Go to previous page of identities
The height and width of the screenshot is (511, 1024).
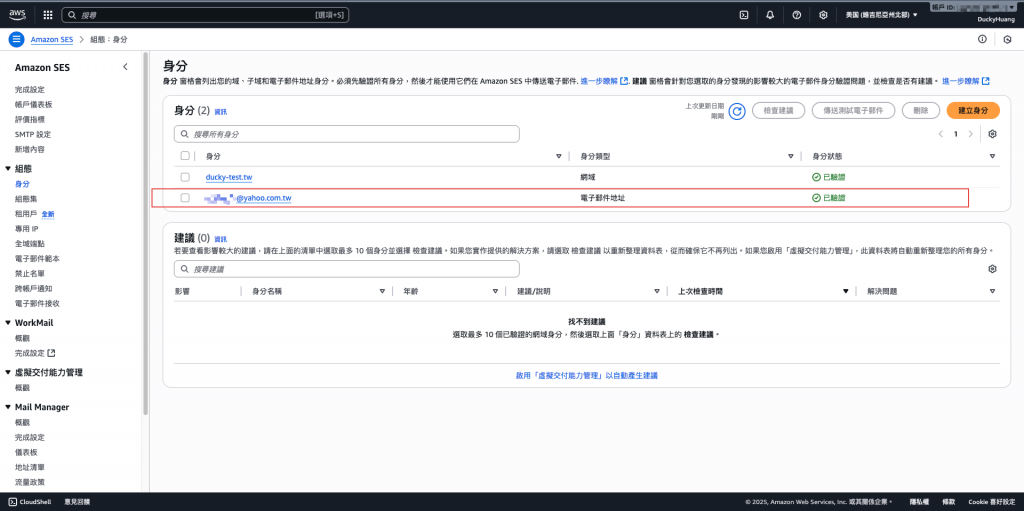[x=940, y=134]
